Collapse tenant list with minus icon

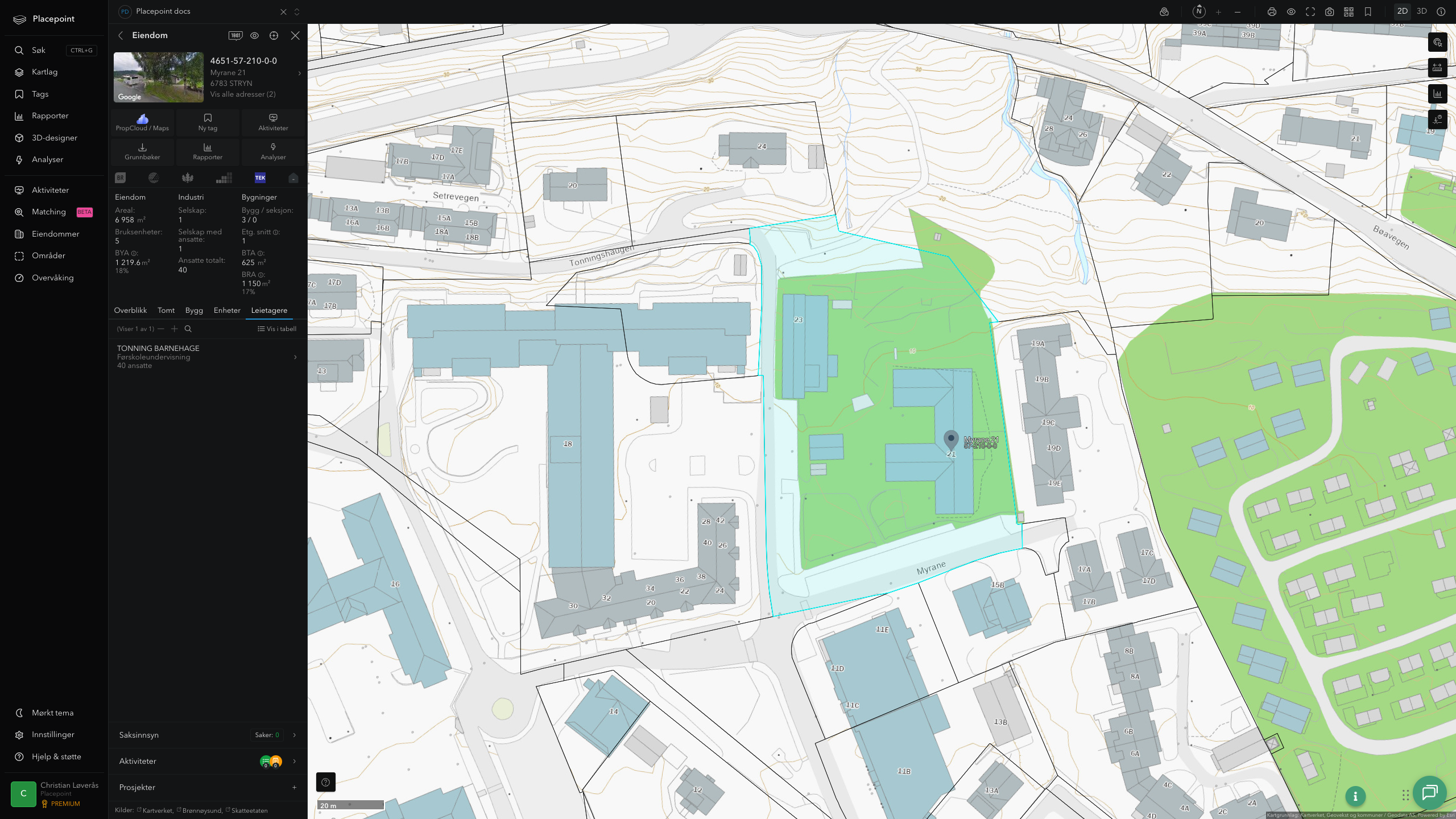161,329
